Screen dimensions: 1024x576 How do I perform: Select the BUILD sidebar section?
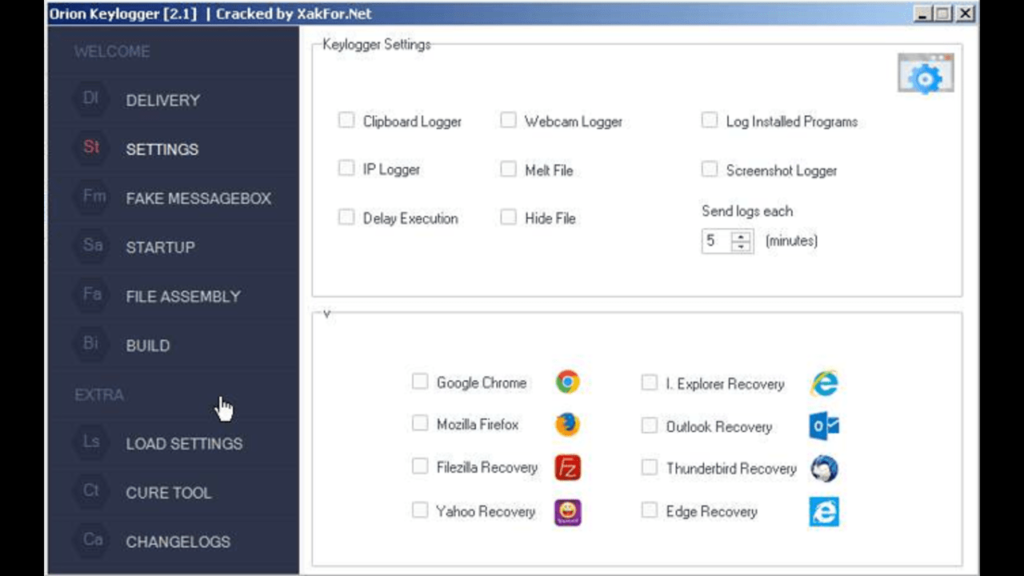coord(148,345)
